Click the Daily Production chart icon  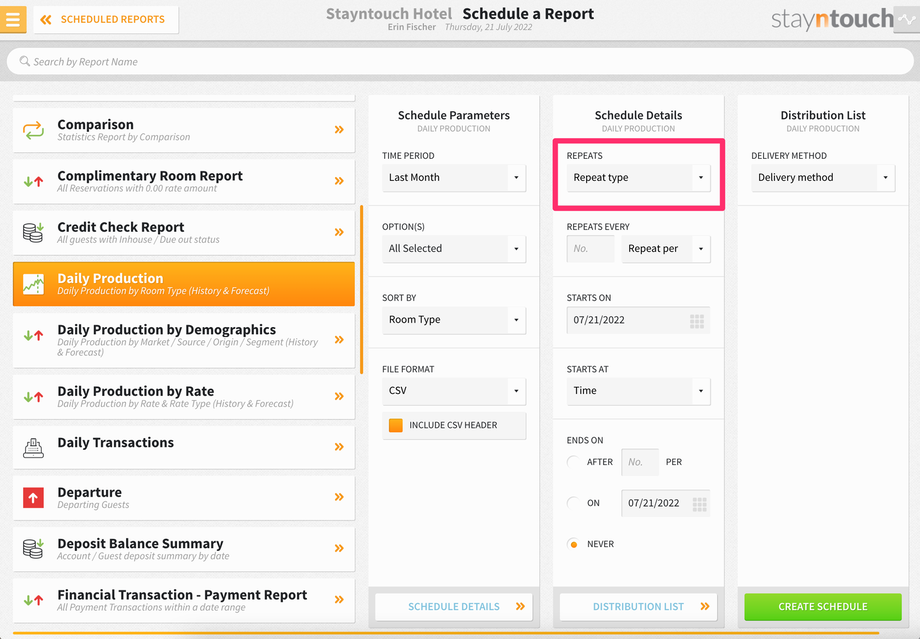click(x=33, y=284)
